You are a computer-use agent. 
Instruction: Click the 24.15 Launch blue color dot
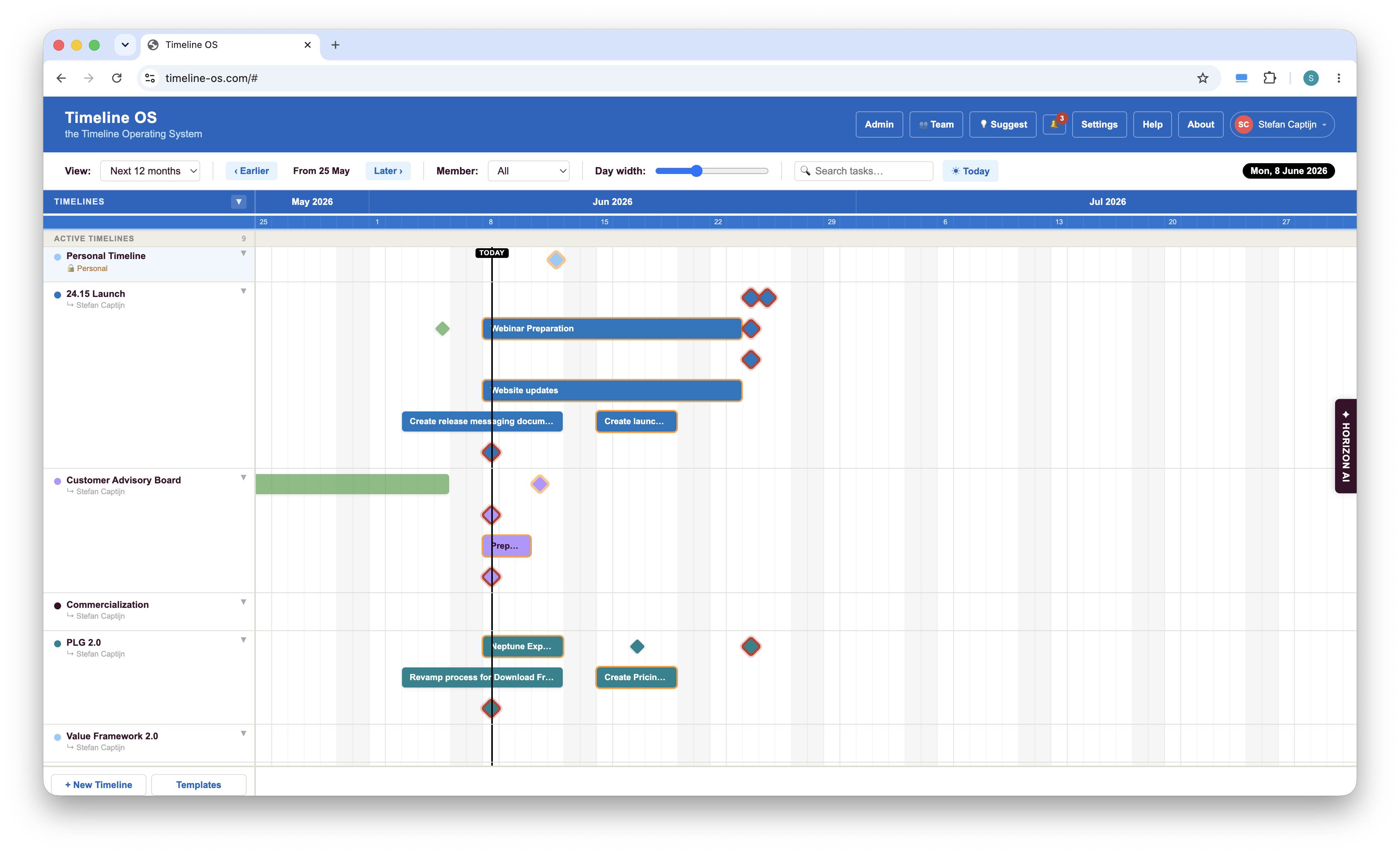coord(57,295)
